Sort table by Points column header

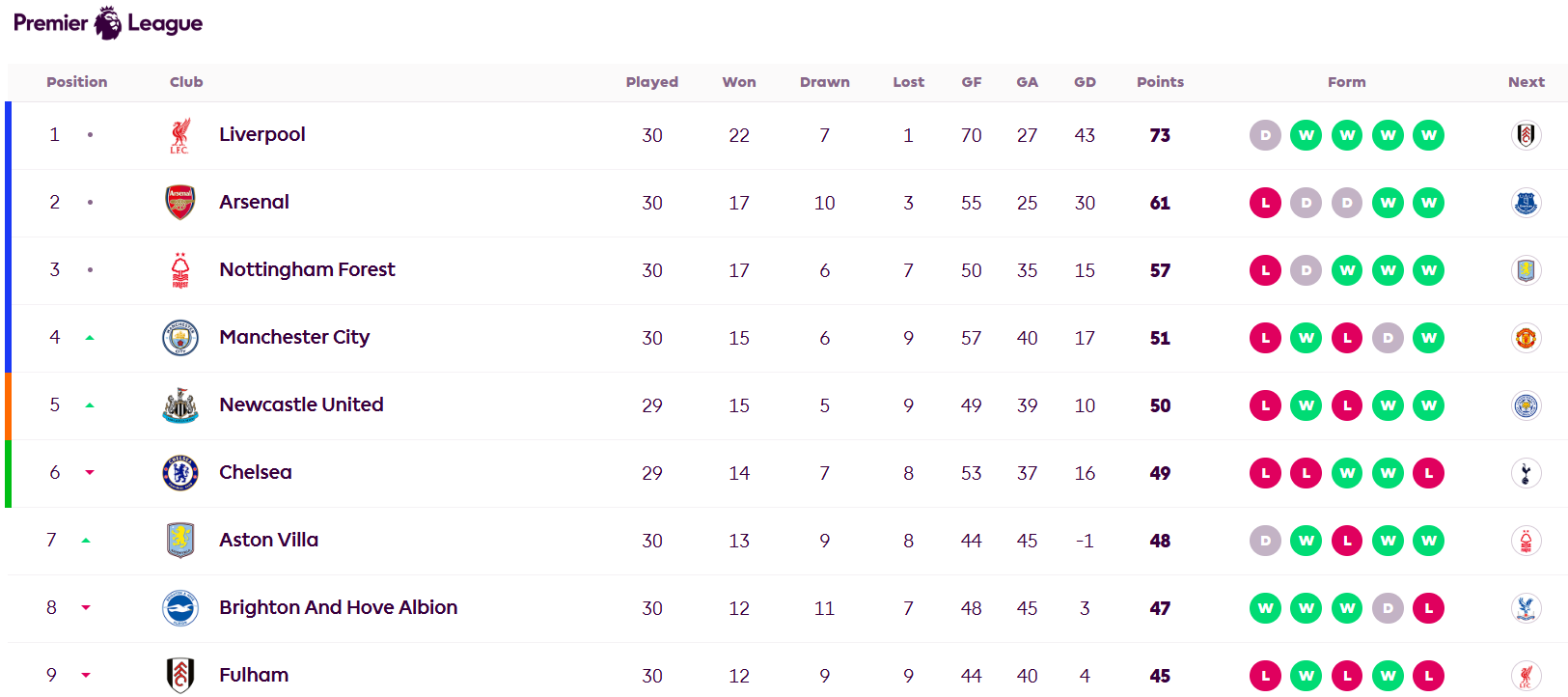(x=1160, y=82)
